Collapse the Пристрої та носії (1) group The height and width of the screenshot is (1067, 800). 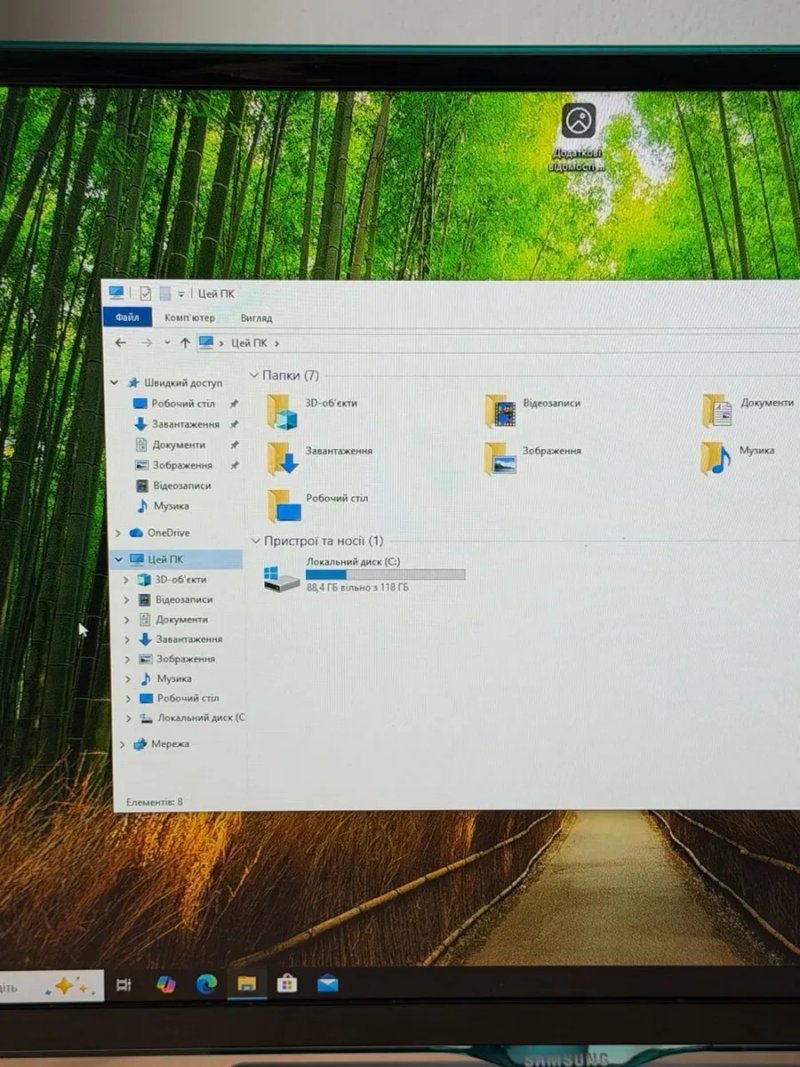coord(256,541)
